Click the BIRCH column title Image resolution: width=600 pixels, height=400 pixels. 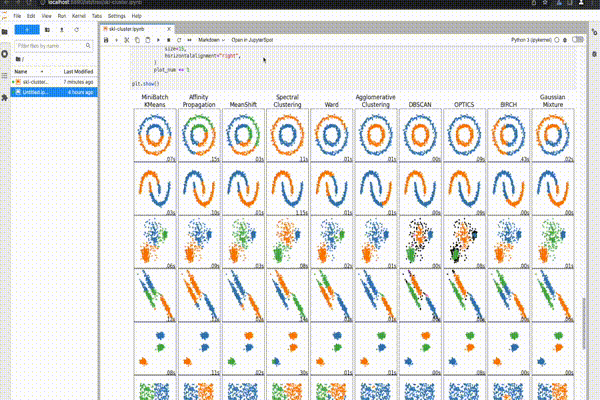click(509, 104)
